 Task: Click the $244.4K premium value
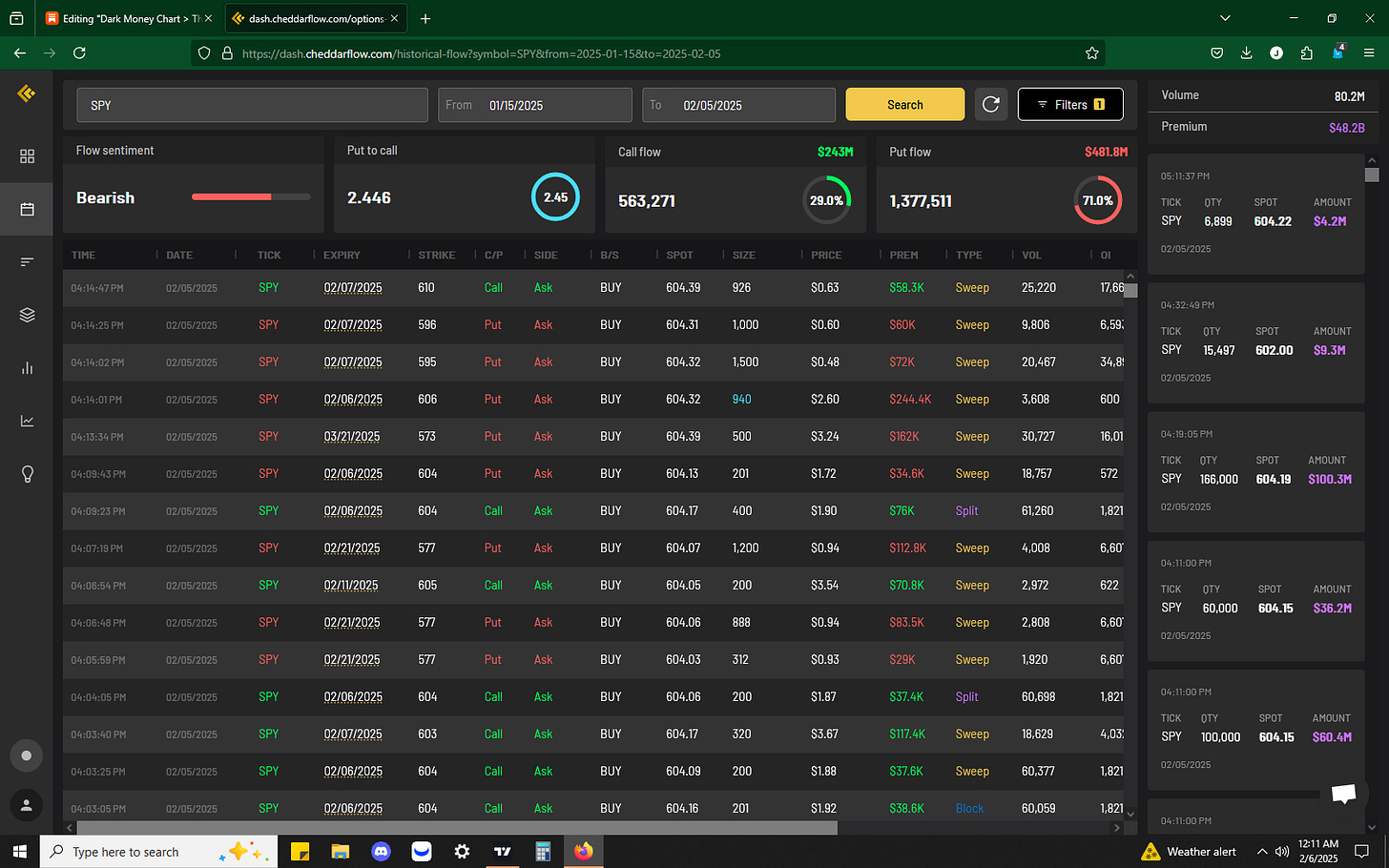(x=910, y=400)
